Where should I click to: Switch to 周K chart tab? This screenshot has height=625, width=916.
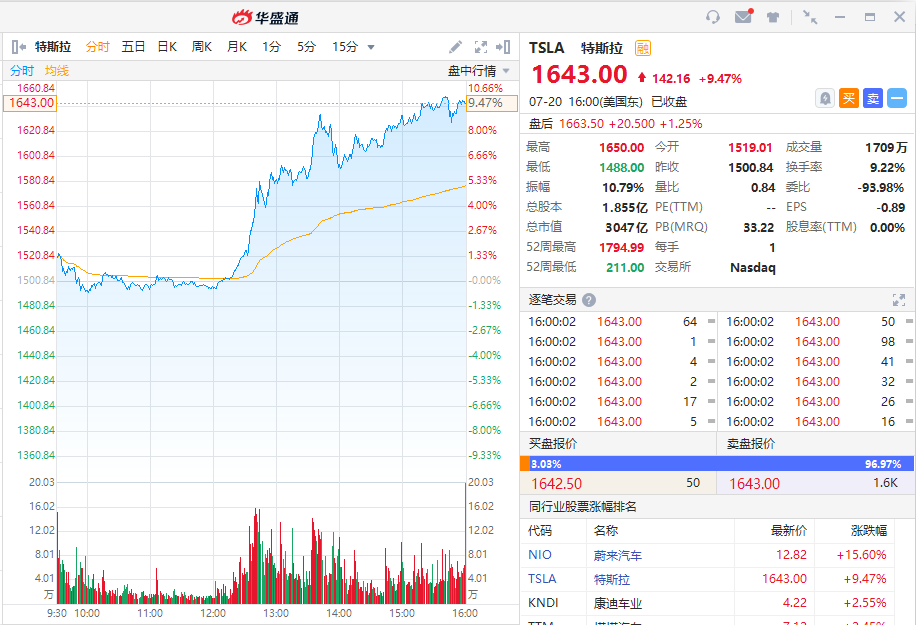pyautogui.click(x=202, y=47)
